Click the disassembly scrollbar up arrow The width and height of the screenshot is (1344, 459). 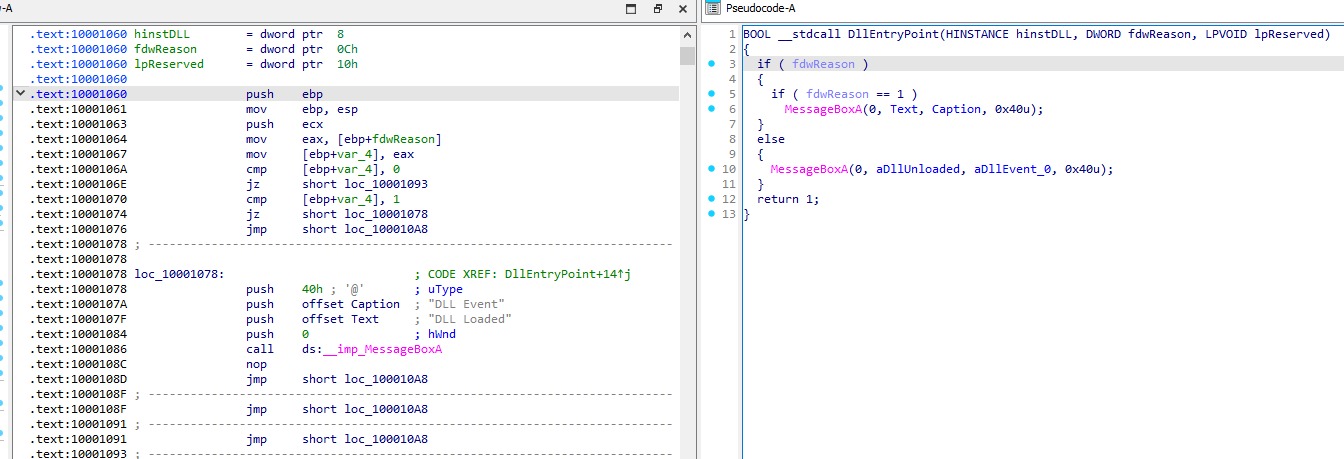687,33
